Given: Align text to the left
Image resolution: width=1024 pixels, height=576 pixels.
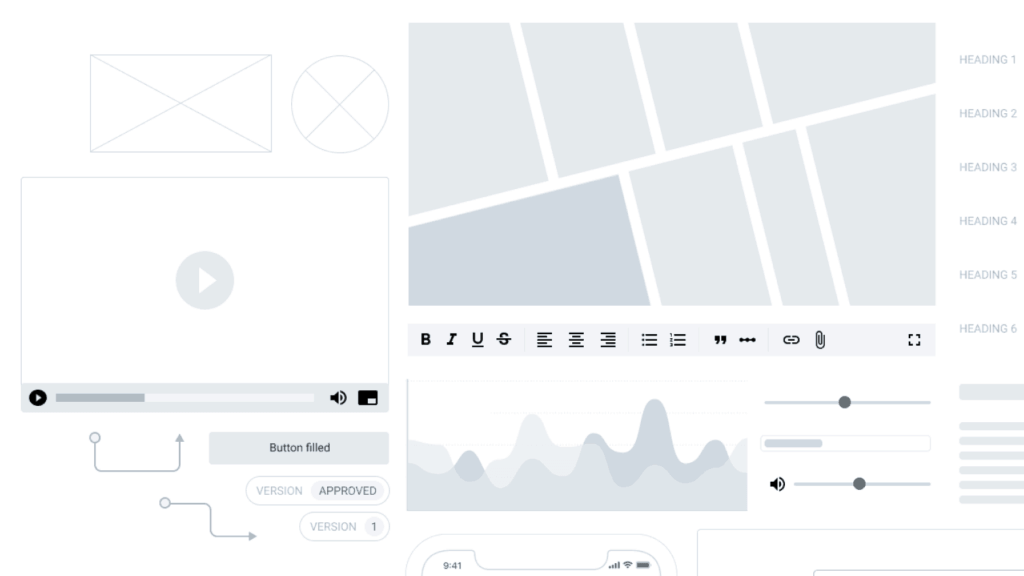Looking at the screenshot, I should 544,340.
